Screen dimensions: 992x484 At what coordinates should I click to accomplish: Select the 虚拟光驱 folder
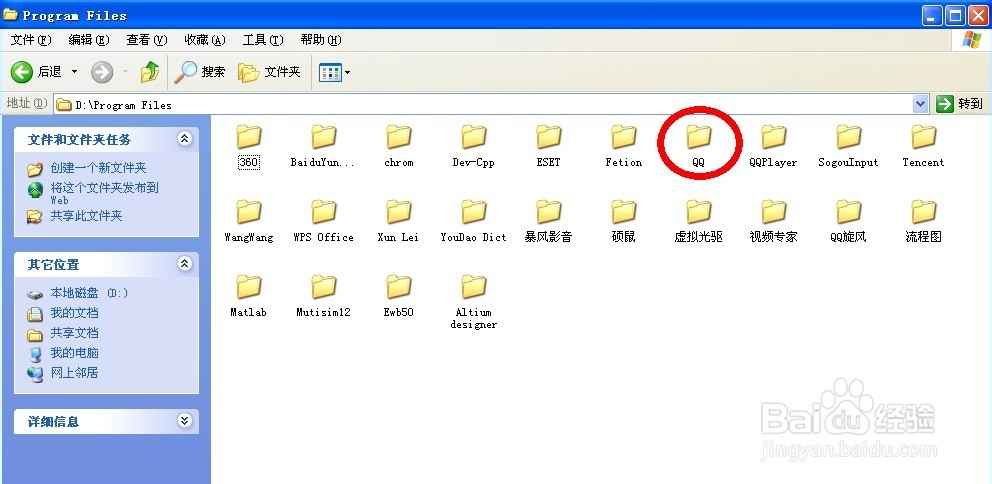(x=698, y=221)
